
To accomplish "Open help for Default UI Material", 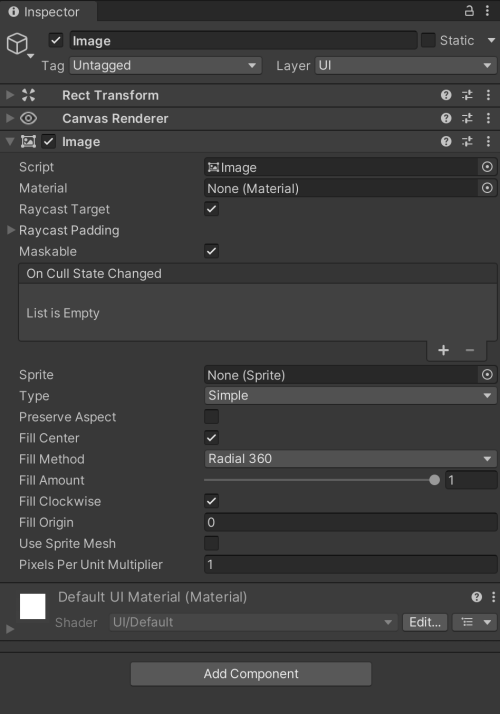I will click(x=476, y=597).
